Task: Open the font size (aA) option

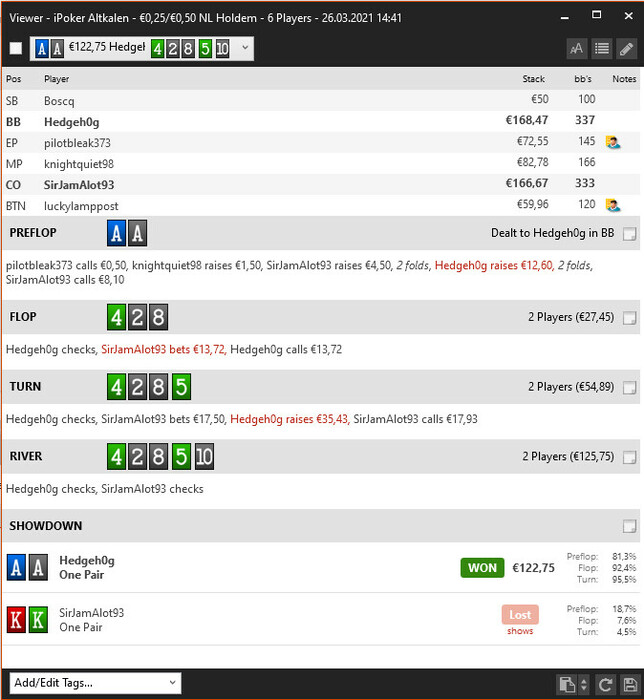Action: (576, 49)
